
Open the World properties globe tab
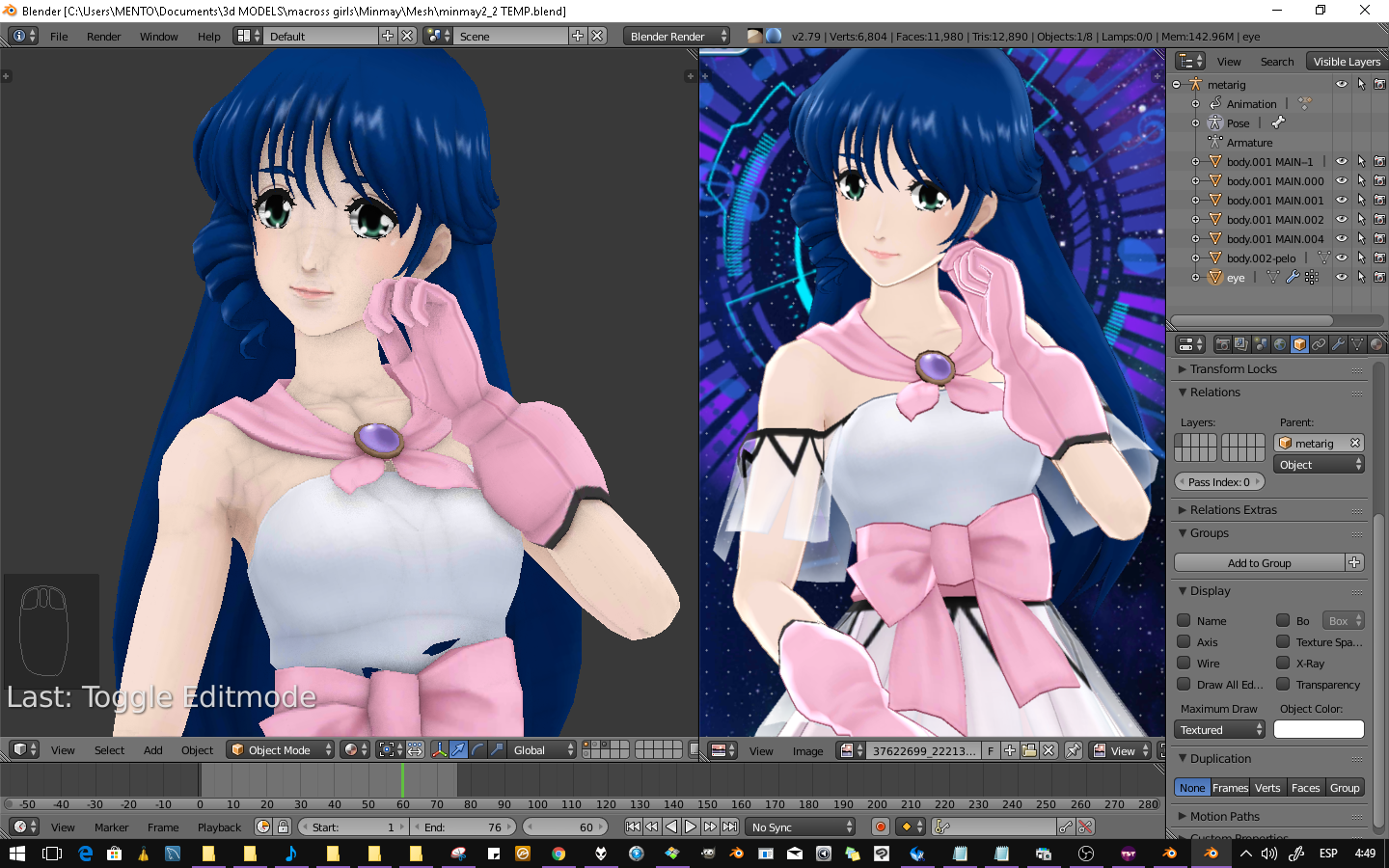click(x=1280, y=344)
